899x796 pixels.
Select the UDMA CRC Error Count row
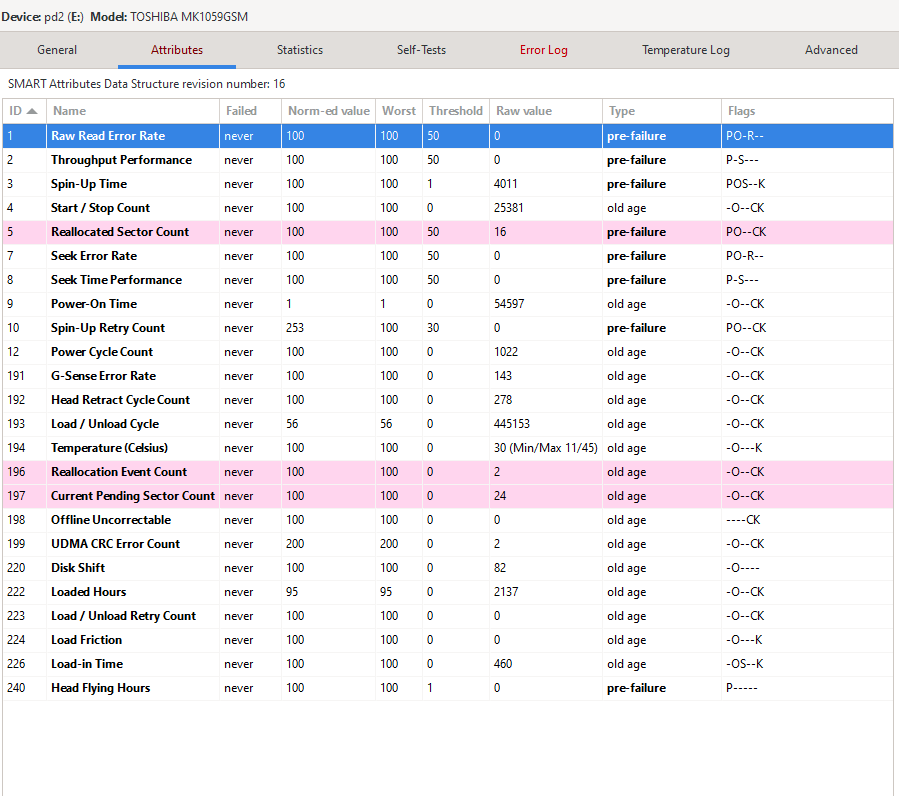tap(115, 544)
